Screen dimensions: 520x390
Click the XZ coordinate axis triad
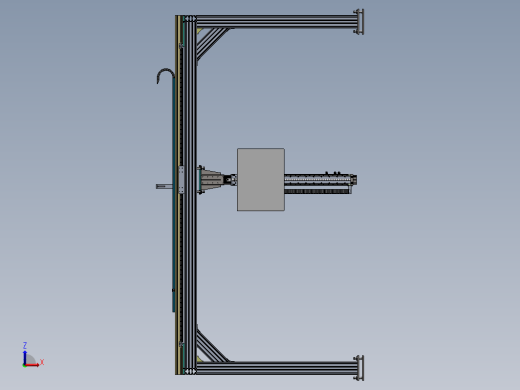coord(32,355)
